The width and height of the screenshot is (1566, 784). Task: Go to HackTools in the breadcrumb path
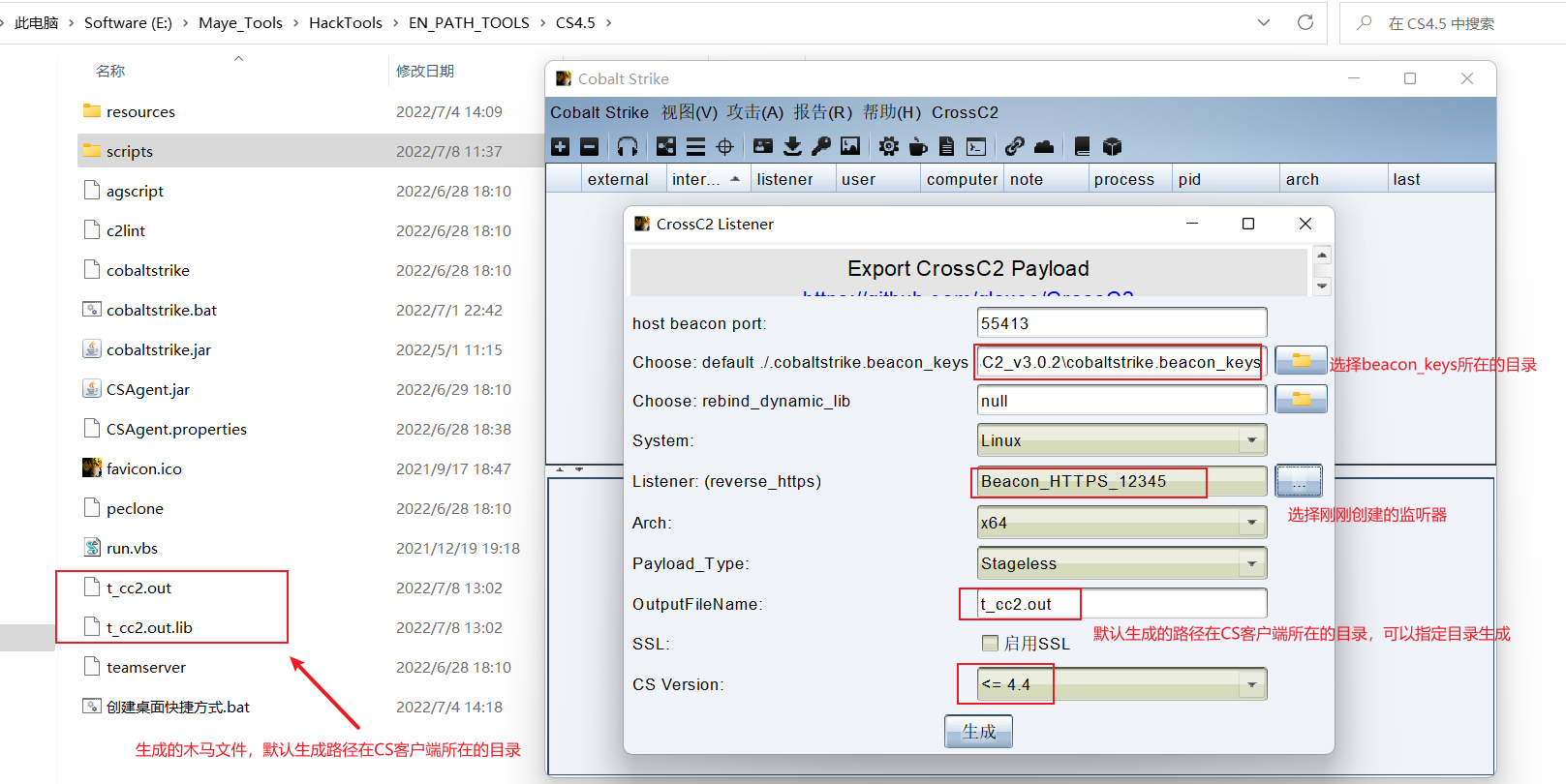pos(346,22)
